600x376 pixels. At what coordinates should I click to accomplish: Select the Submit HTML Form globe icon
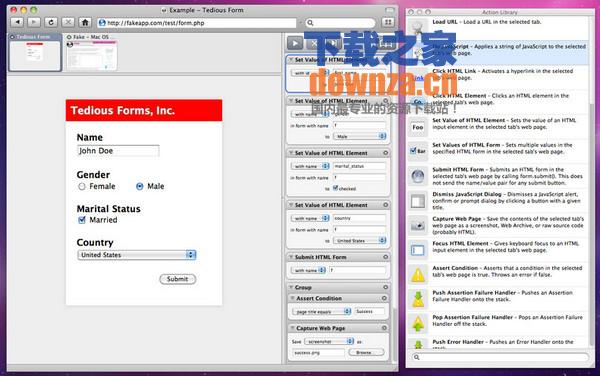[x=418, y=176]
